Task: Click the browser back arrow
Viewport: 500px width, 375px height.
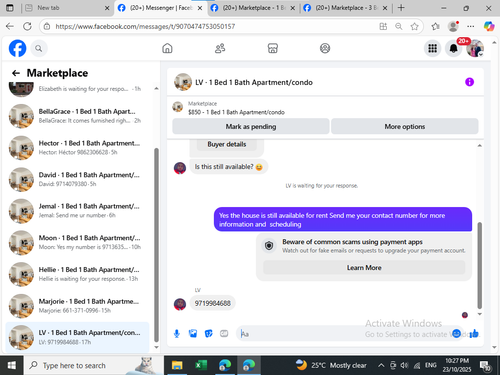Action: click(x=10, y=26)
